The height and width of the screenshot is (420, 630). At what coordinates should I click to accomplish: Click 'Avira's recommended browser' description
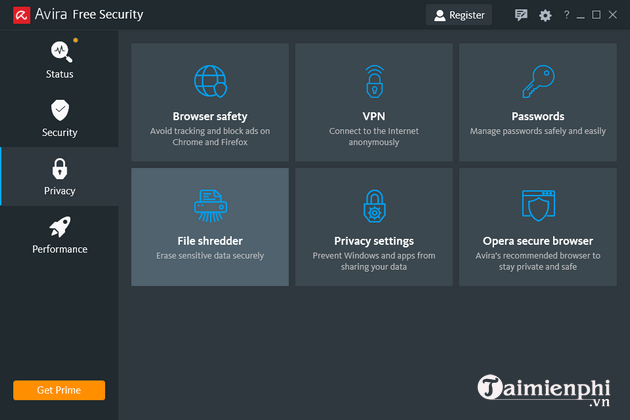(x=538, y=261)
